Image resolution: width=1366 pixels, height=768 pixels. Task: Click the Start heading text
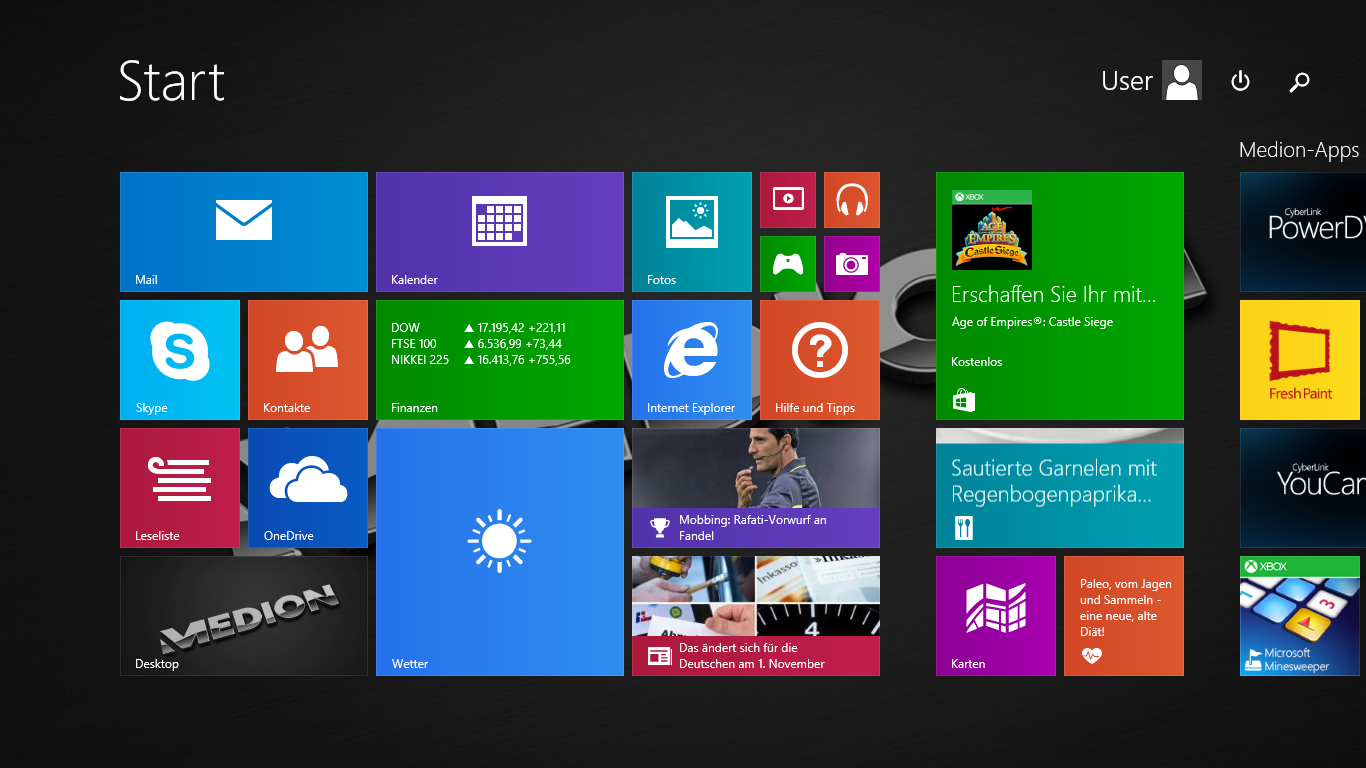[x=172, y=81]
